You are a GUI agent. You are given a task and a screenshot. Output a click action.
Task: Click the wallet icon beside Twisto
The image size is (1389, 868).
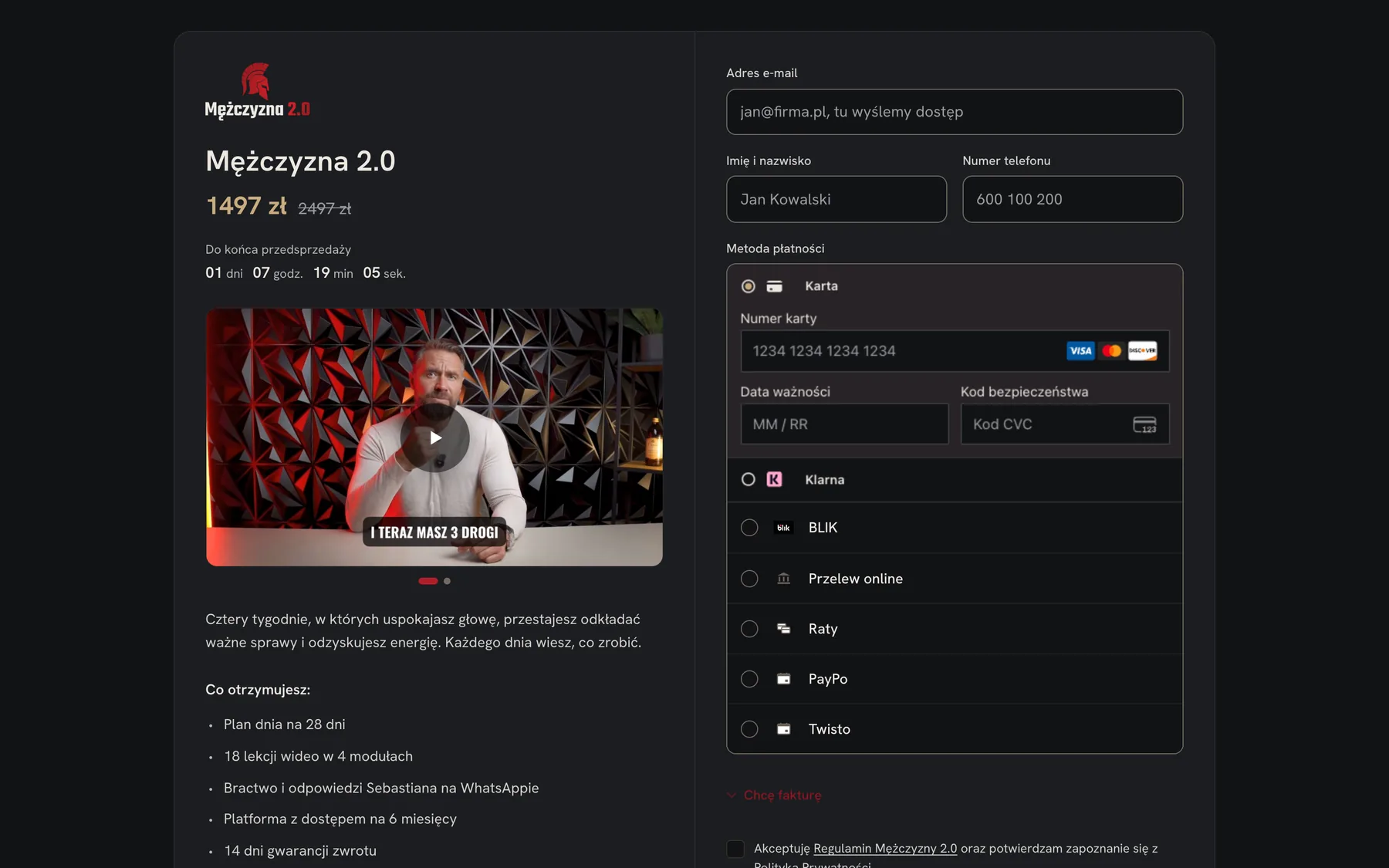(783, 729)
